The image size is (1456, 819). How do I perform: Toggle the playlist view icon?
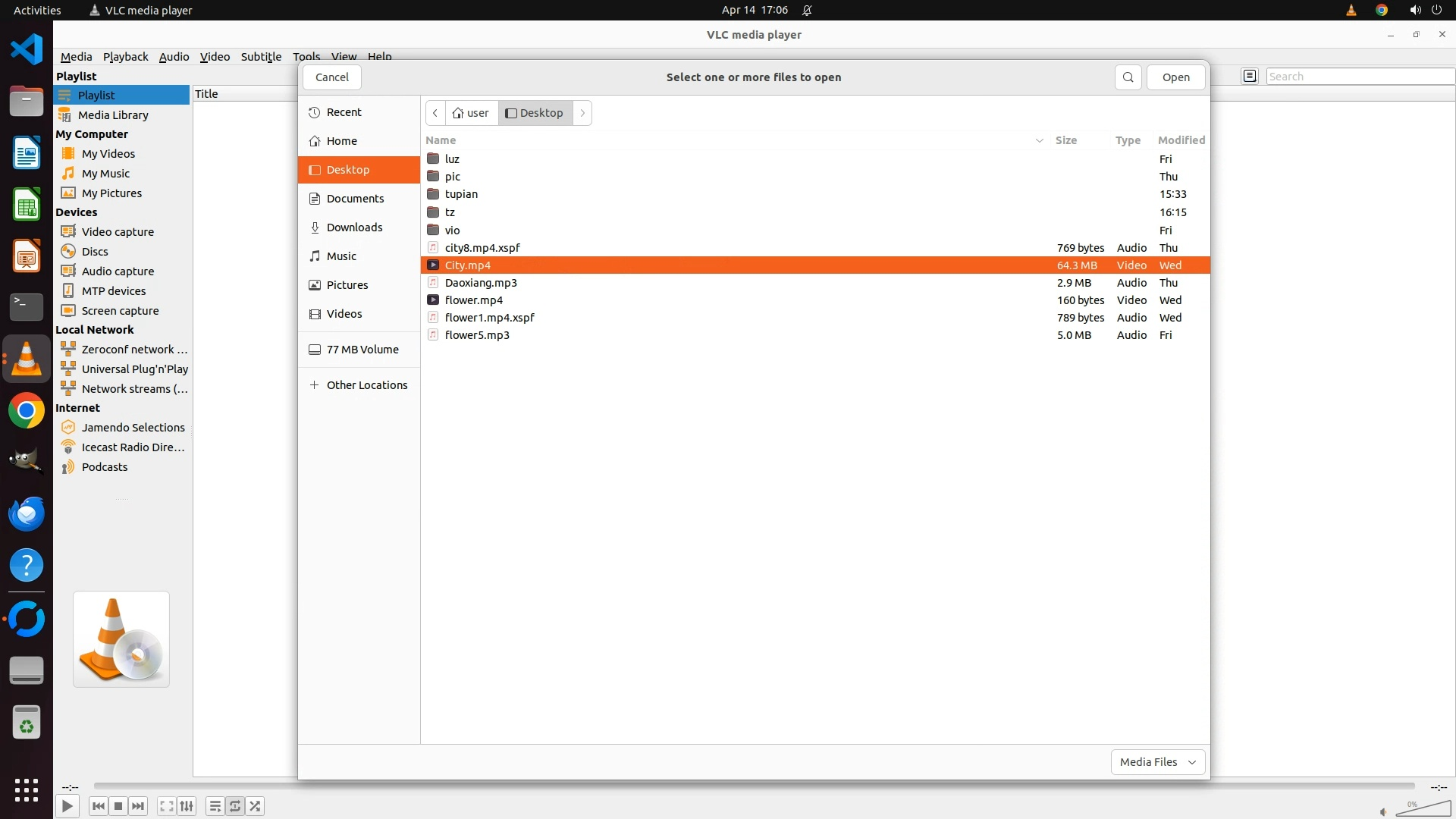tap(215, 806)
